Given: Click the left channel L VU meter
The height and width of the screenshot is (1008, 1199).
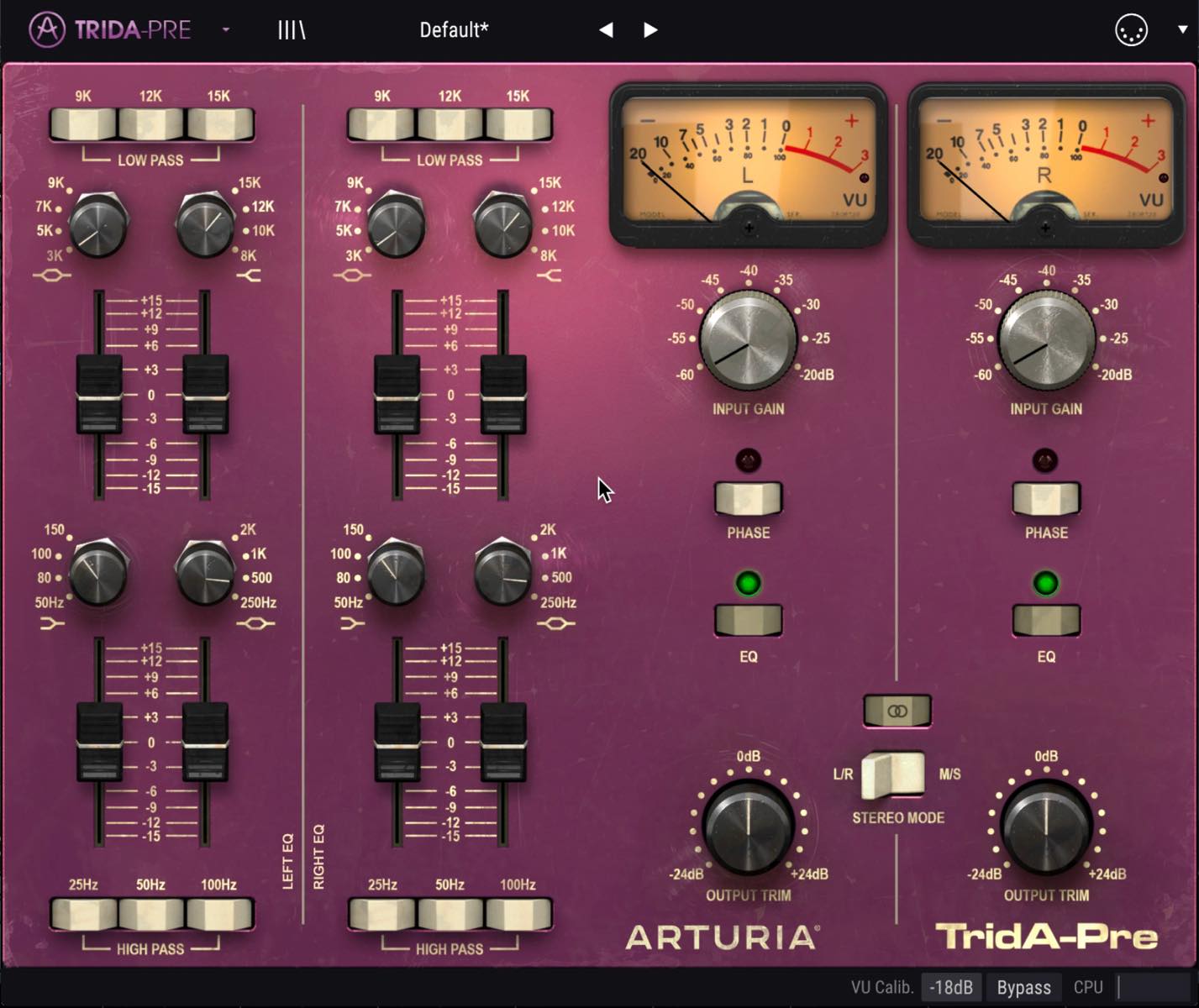Looking at the screenshot, I should point(748,165).
